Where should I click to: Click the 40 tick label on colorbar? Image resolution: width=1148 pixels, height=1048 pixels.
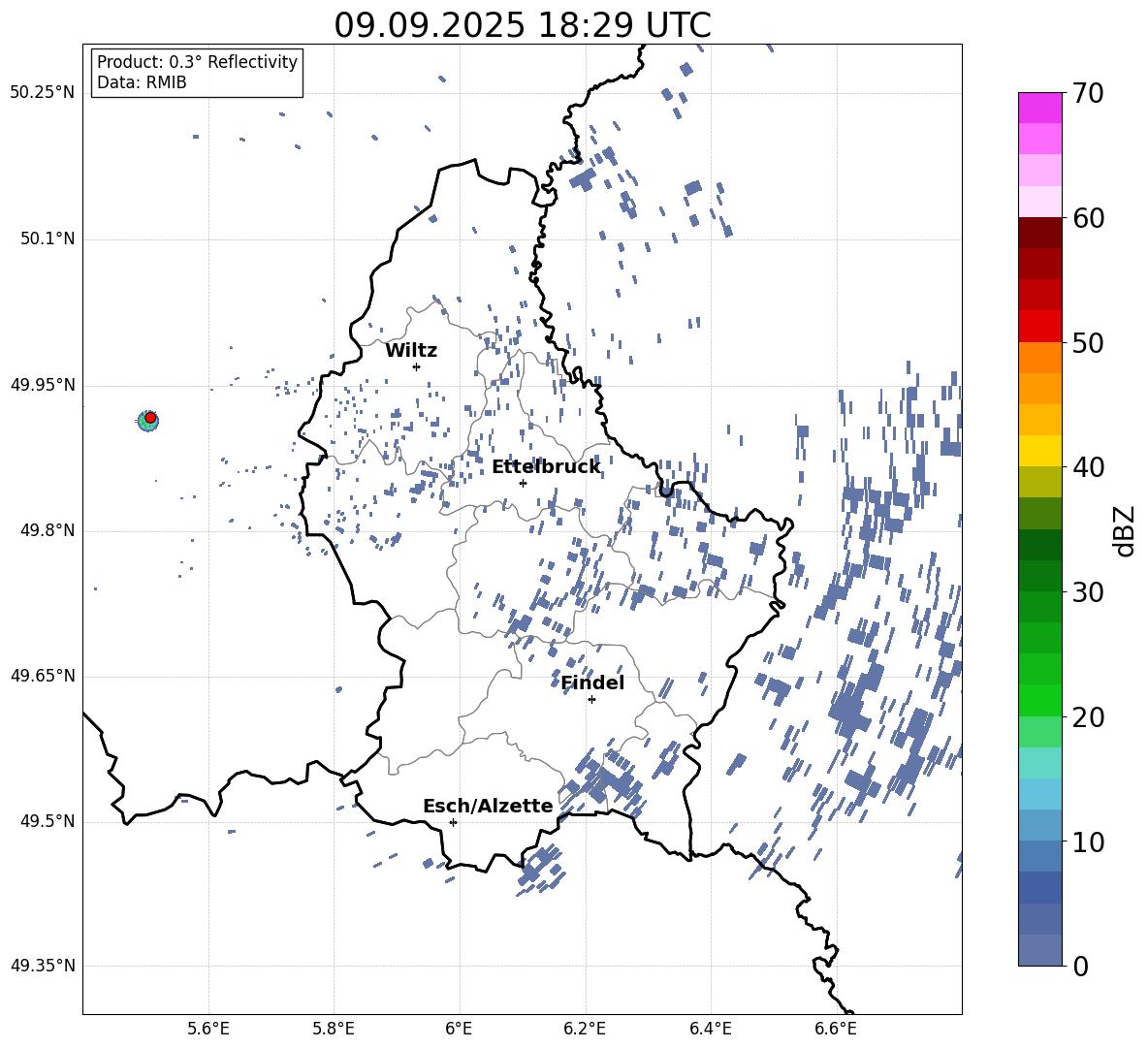(1088, 467)
